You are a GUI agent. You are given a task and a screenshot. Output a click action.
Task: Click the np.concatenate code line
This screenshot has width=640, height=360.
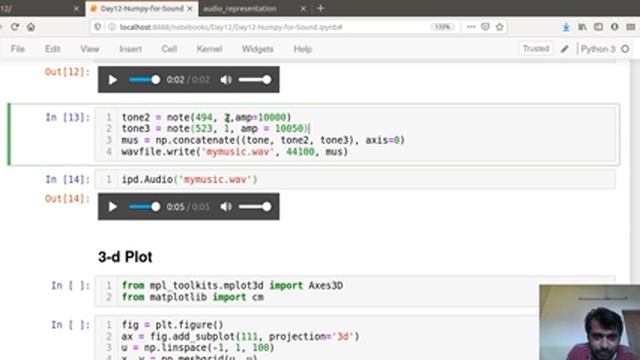263,140
